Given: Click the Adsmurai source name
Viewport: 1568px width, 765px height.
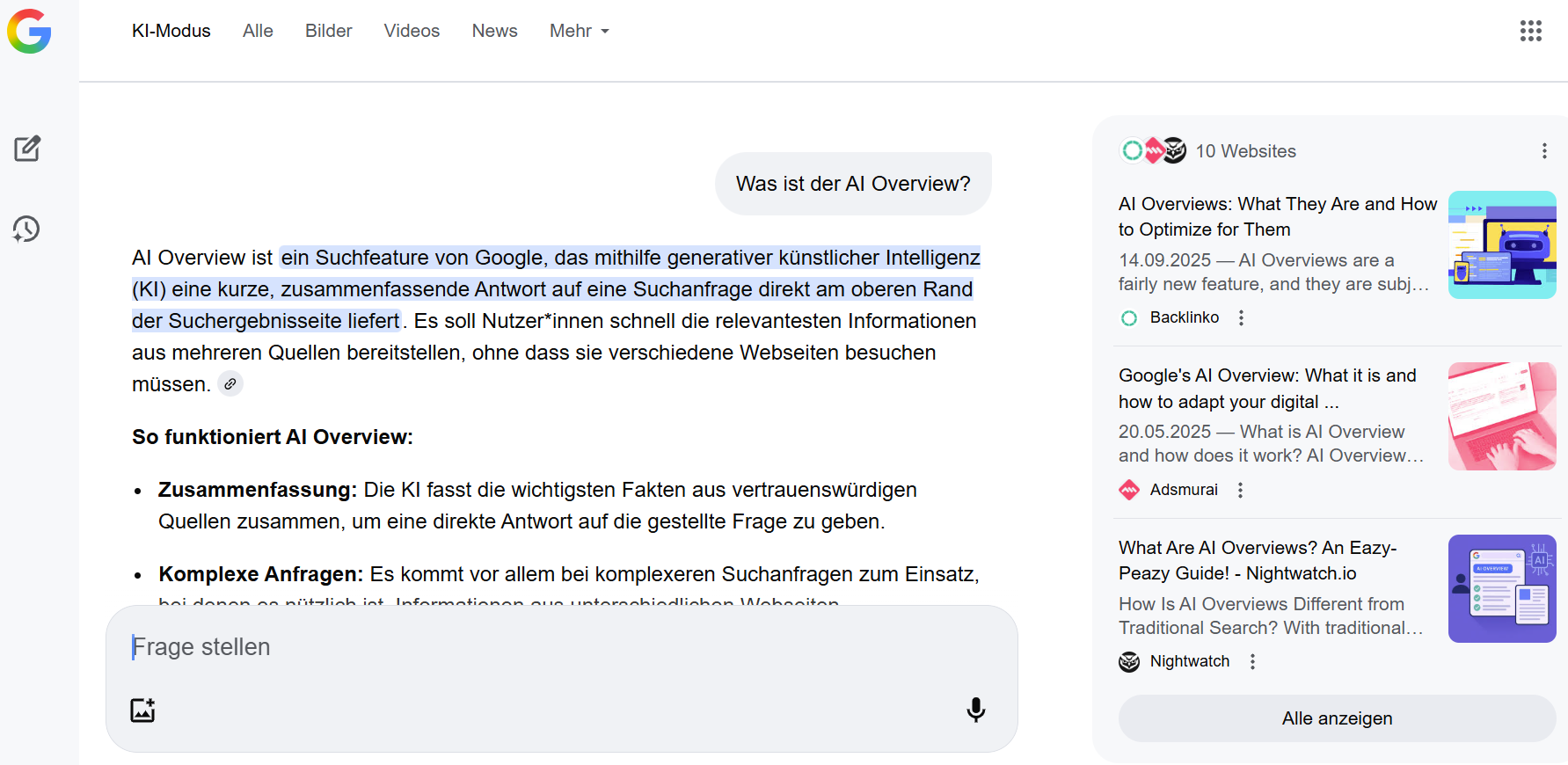Looking at the screenshot, I should (x=1184, y=490).
